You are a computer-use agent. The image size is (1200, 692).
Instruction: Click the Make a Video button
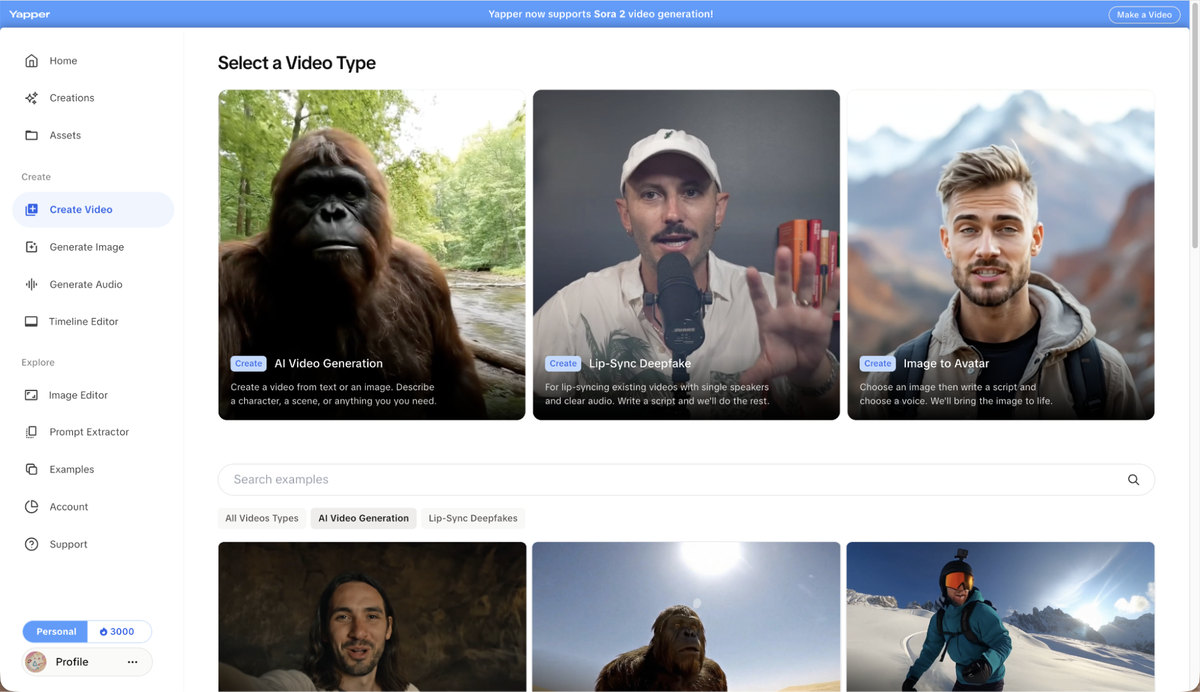point(1144,14)
